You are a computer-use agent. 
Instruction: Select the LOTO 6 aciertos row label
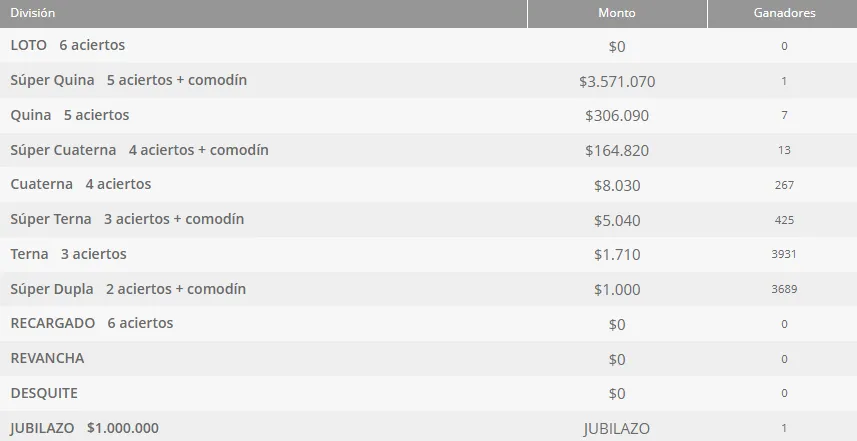click(67, 46)
